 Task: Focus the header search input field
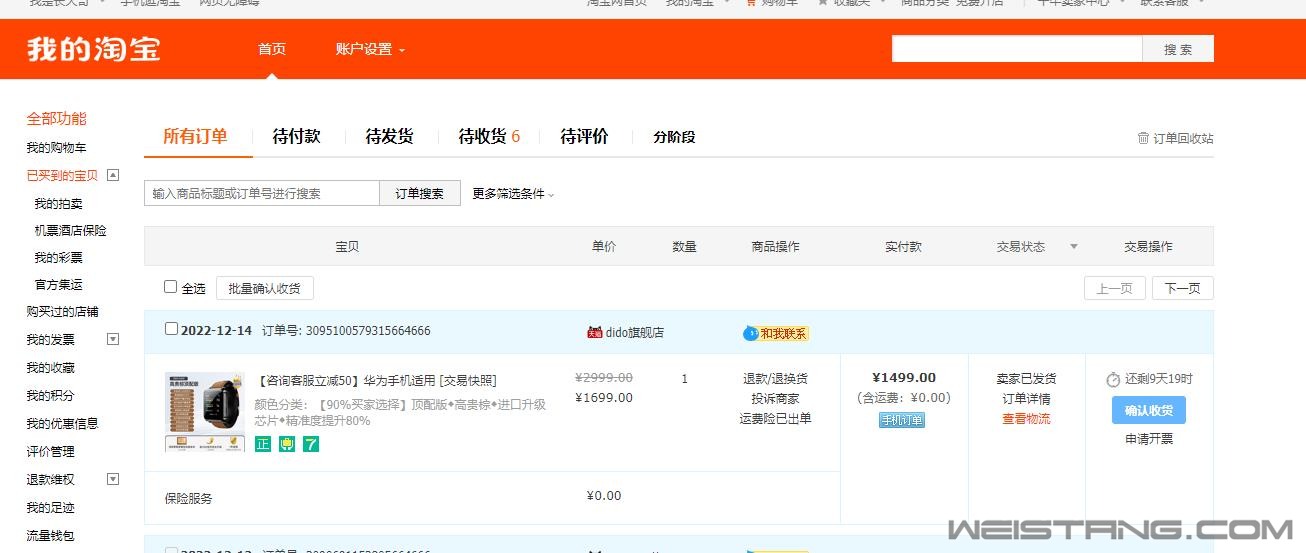(x=1017, y=49)
